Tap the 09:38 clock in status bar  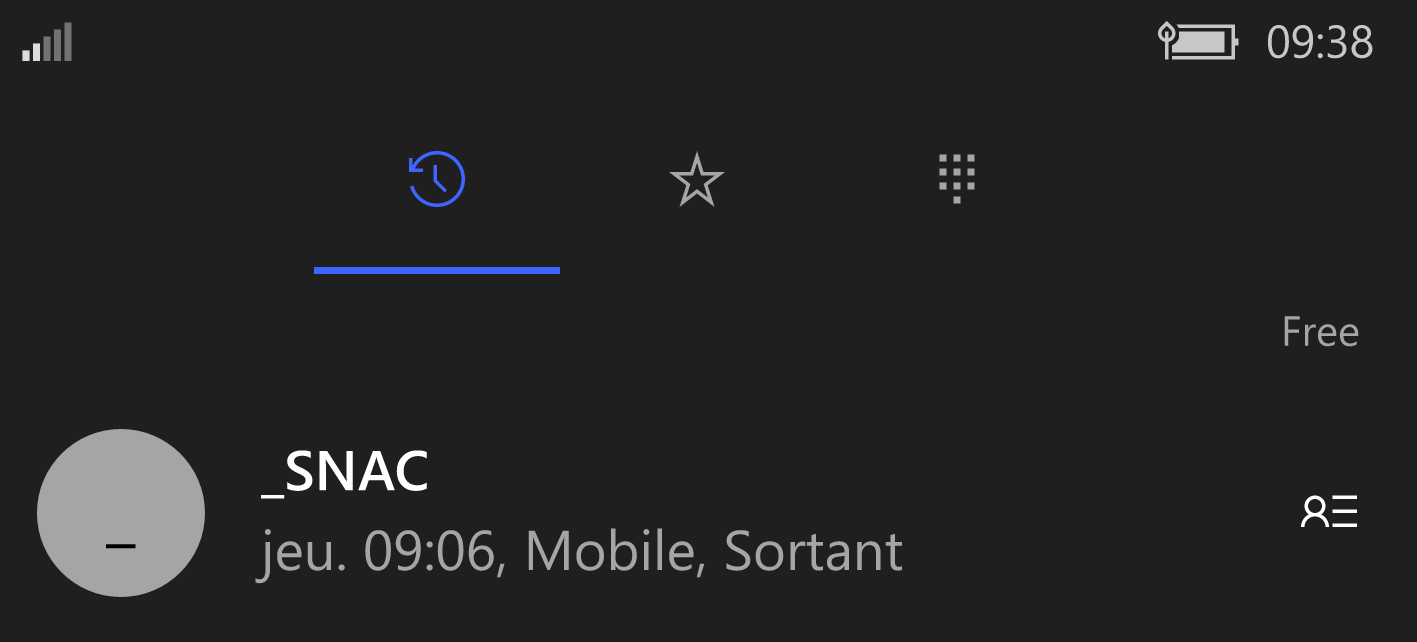pos(1320,43)
